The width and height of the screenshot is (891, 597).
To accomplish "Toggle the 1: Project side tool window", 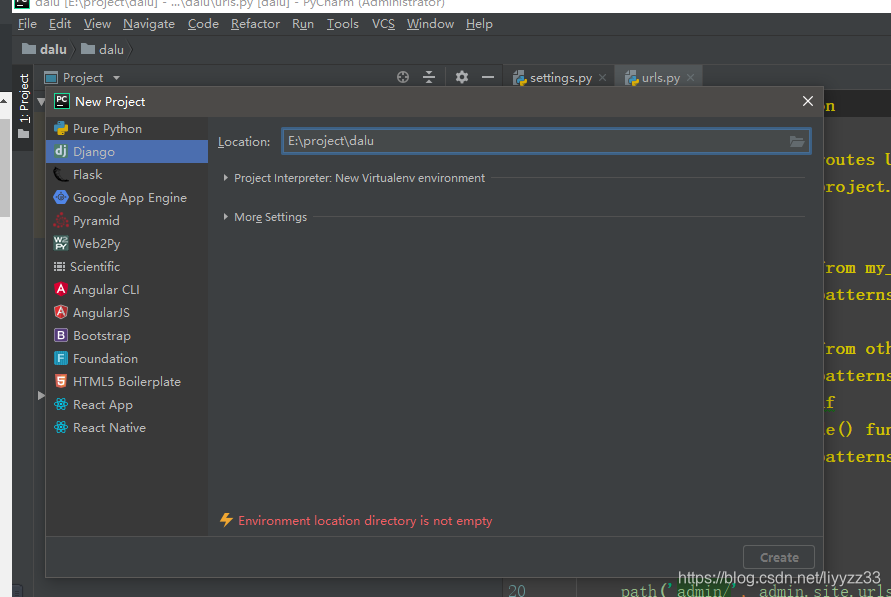I will tap(23, 106).
